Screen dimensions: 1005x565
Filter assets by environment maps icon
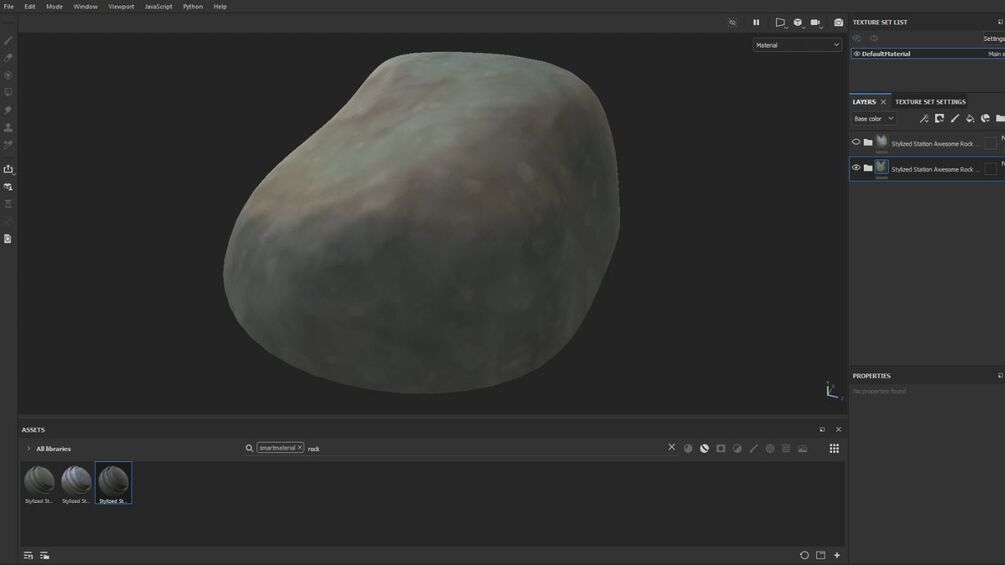(802, 448)
